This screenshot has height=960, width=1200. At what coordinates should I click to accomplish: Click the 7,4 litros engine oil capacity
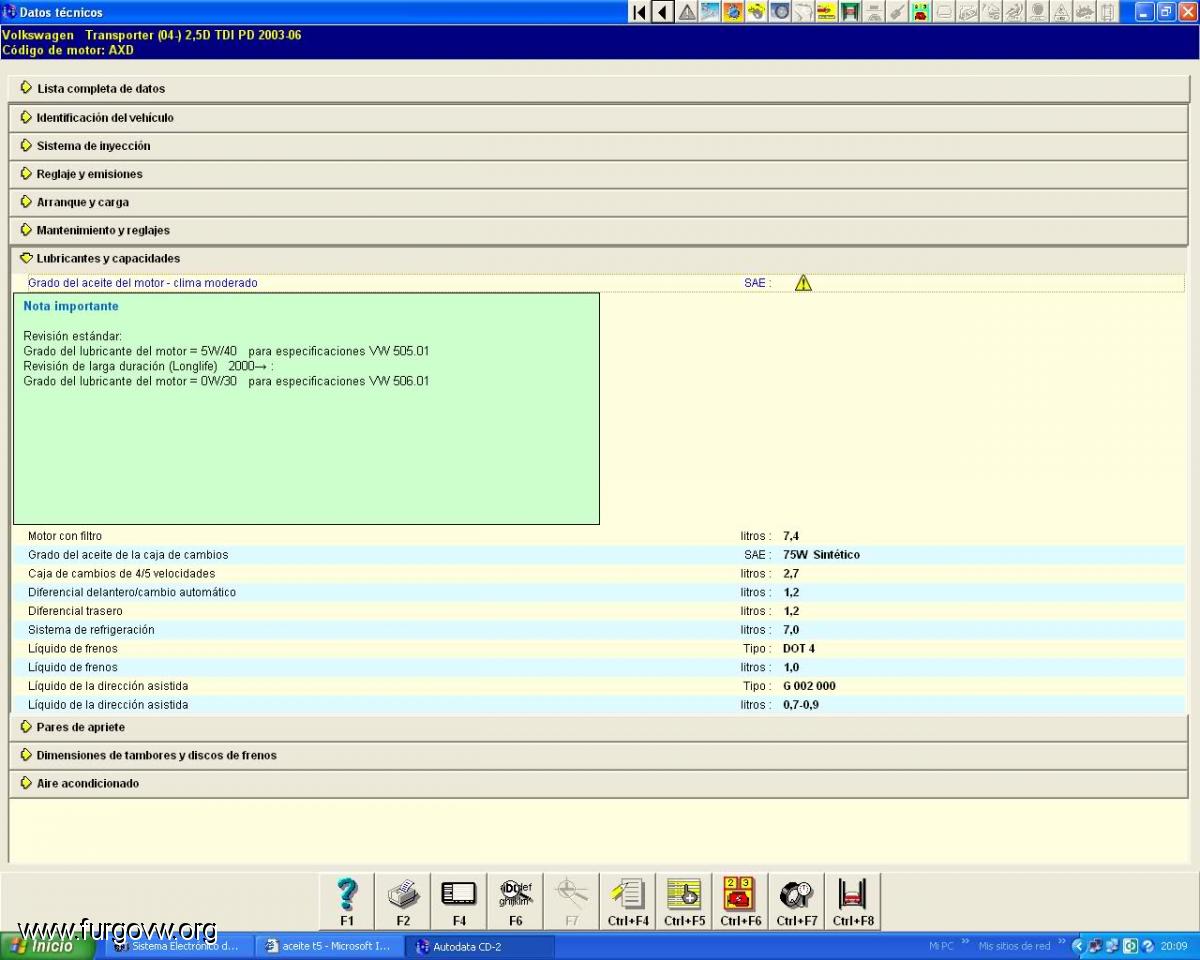791,536
